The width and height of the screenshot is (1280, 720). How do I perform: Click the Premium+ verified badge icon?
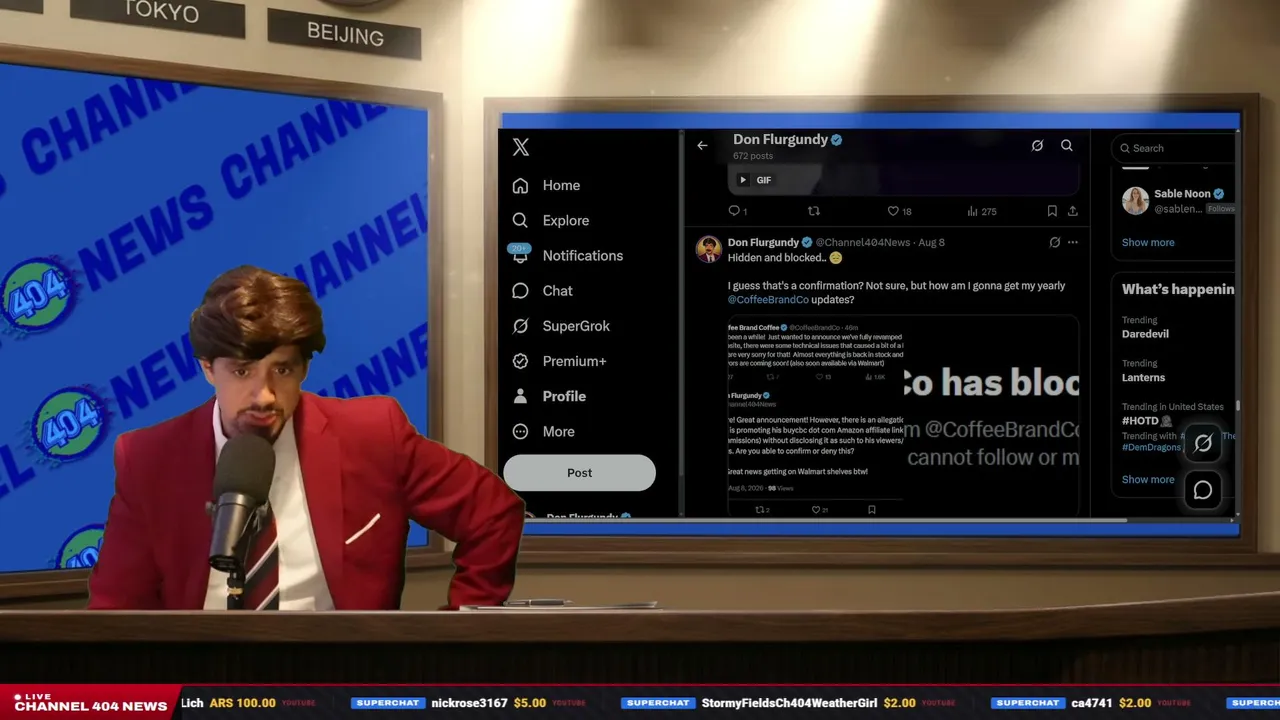pos(520,361)
